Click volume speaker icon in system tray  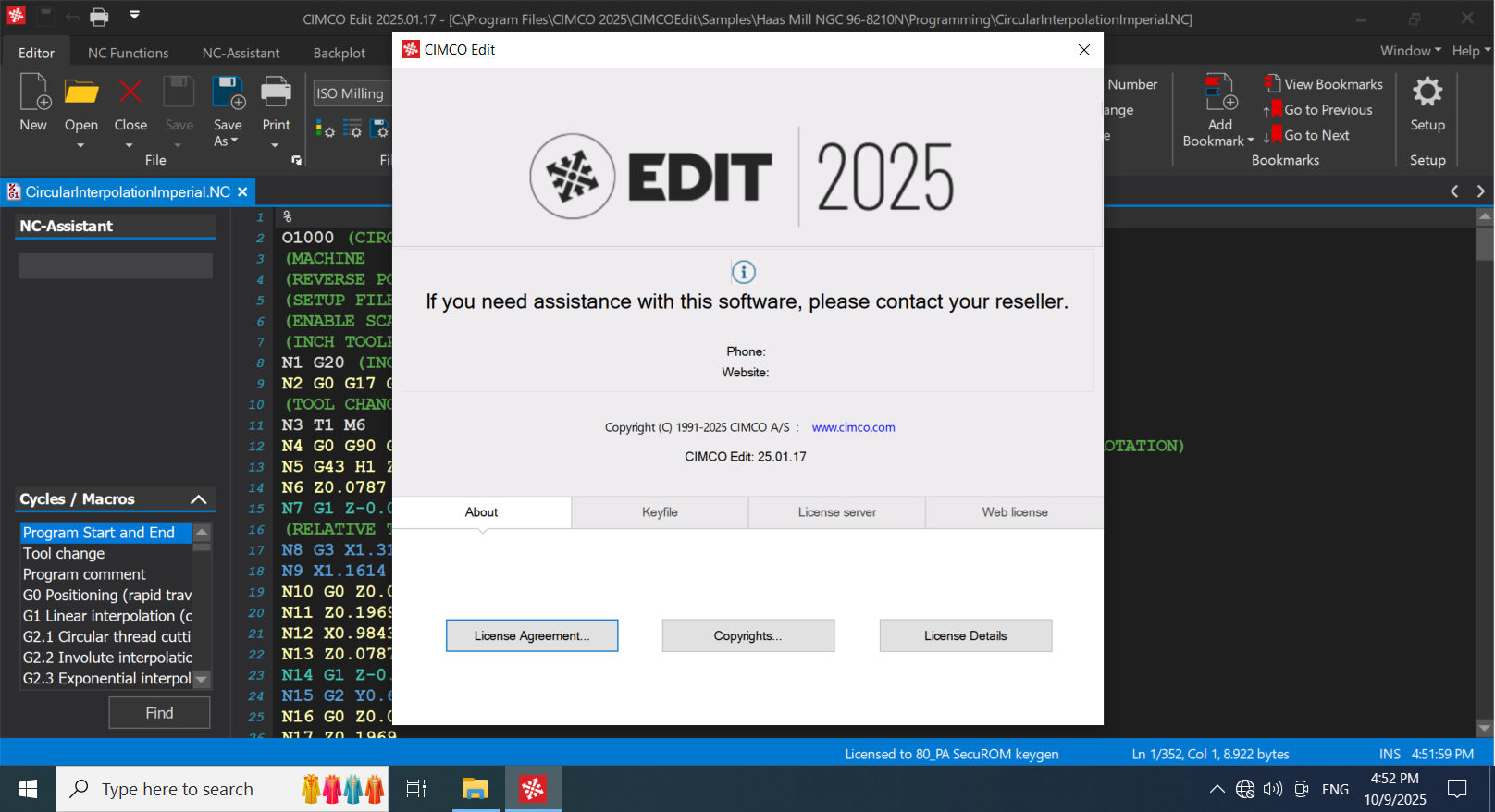(x=1273, y=789)
